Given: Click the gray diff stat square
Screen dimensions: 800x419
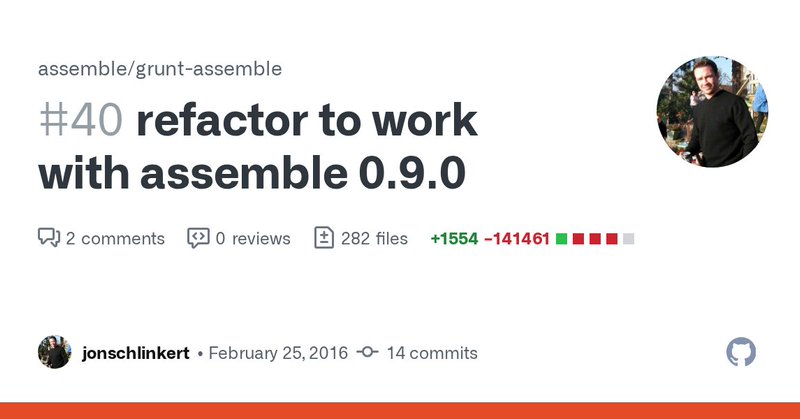Looking at the screenshot, I should coord(629,239).
